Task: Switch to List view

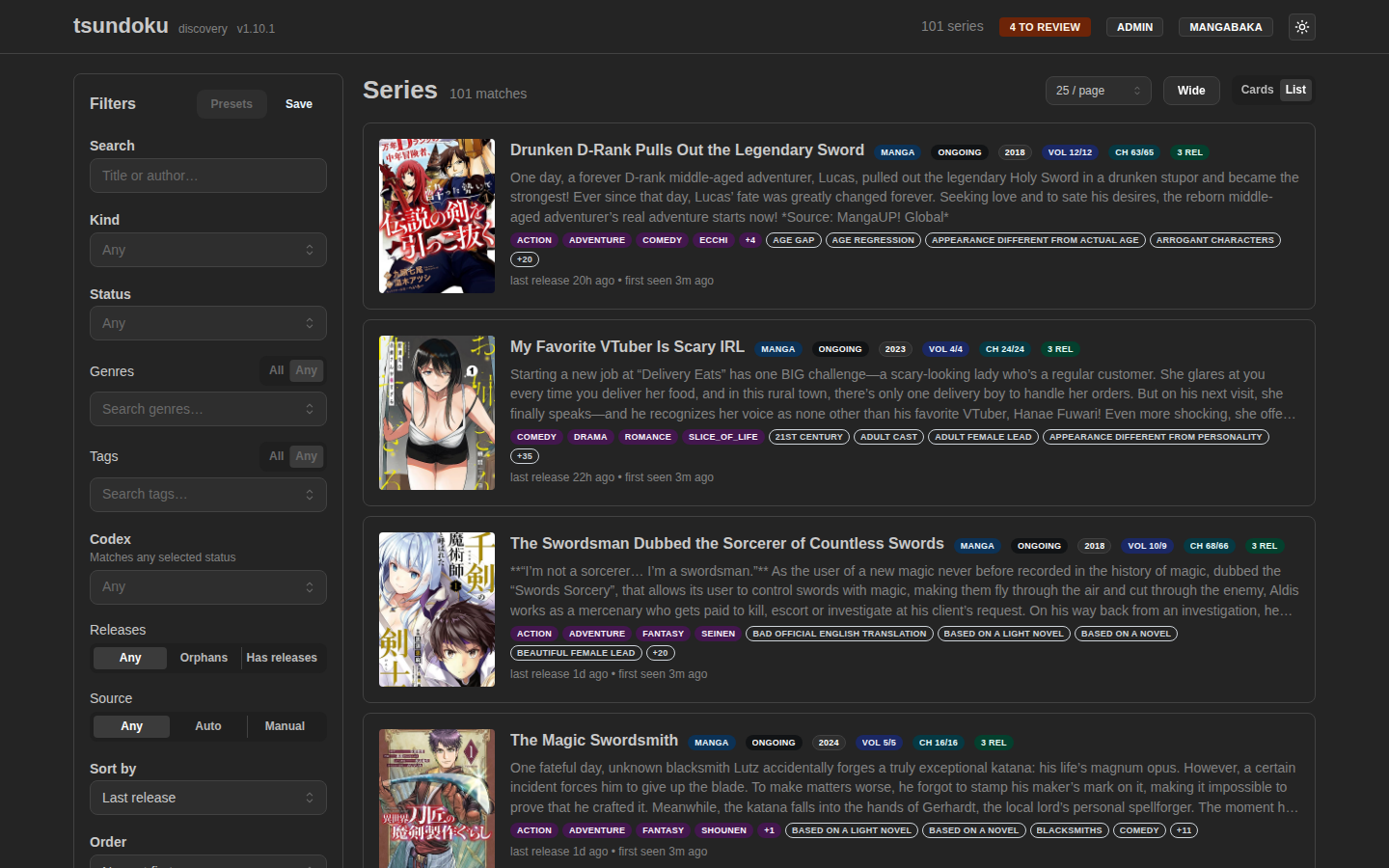Action: coord(1295,90)
